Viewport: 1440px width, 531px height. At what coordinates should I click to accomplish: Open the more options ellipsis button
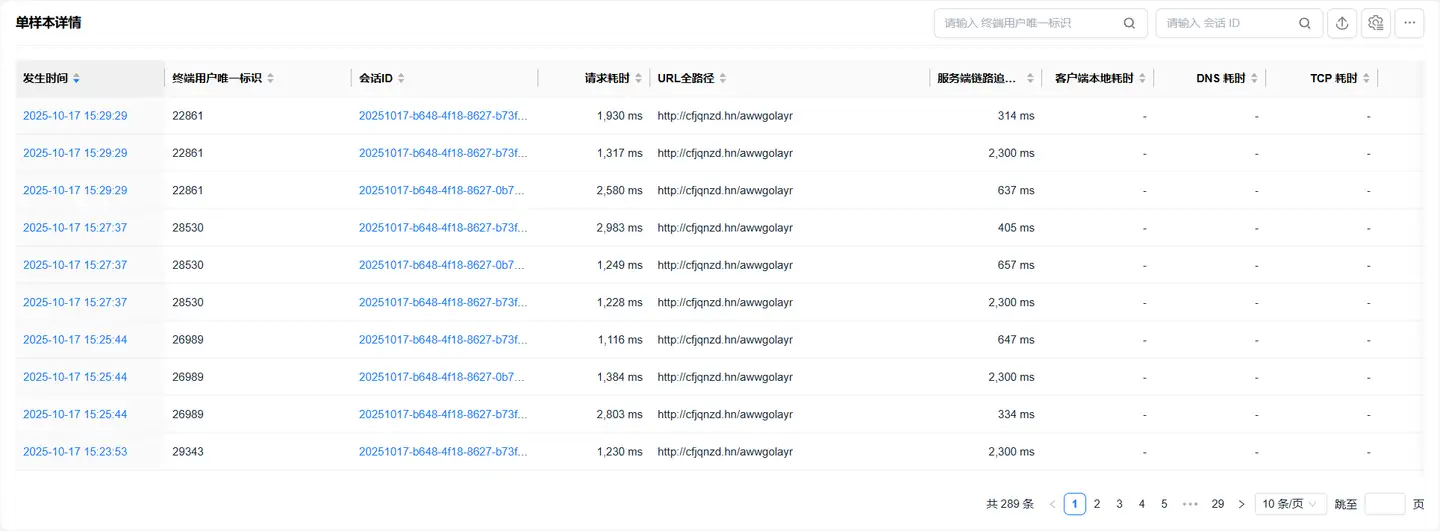(x=1410, y=23)
